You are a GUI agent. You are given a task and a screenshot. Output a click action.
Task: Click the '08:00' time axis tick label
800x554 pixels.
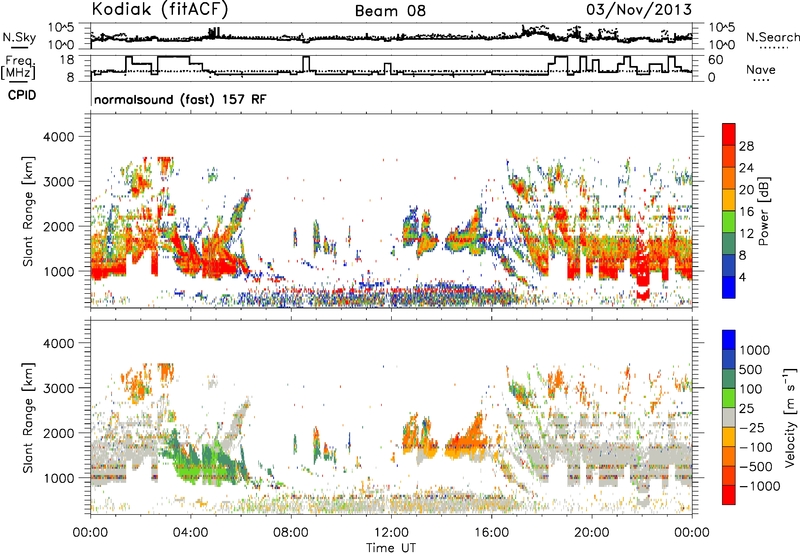(291, 532)
